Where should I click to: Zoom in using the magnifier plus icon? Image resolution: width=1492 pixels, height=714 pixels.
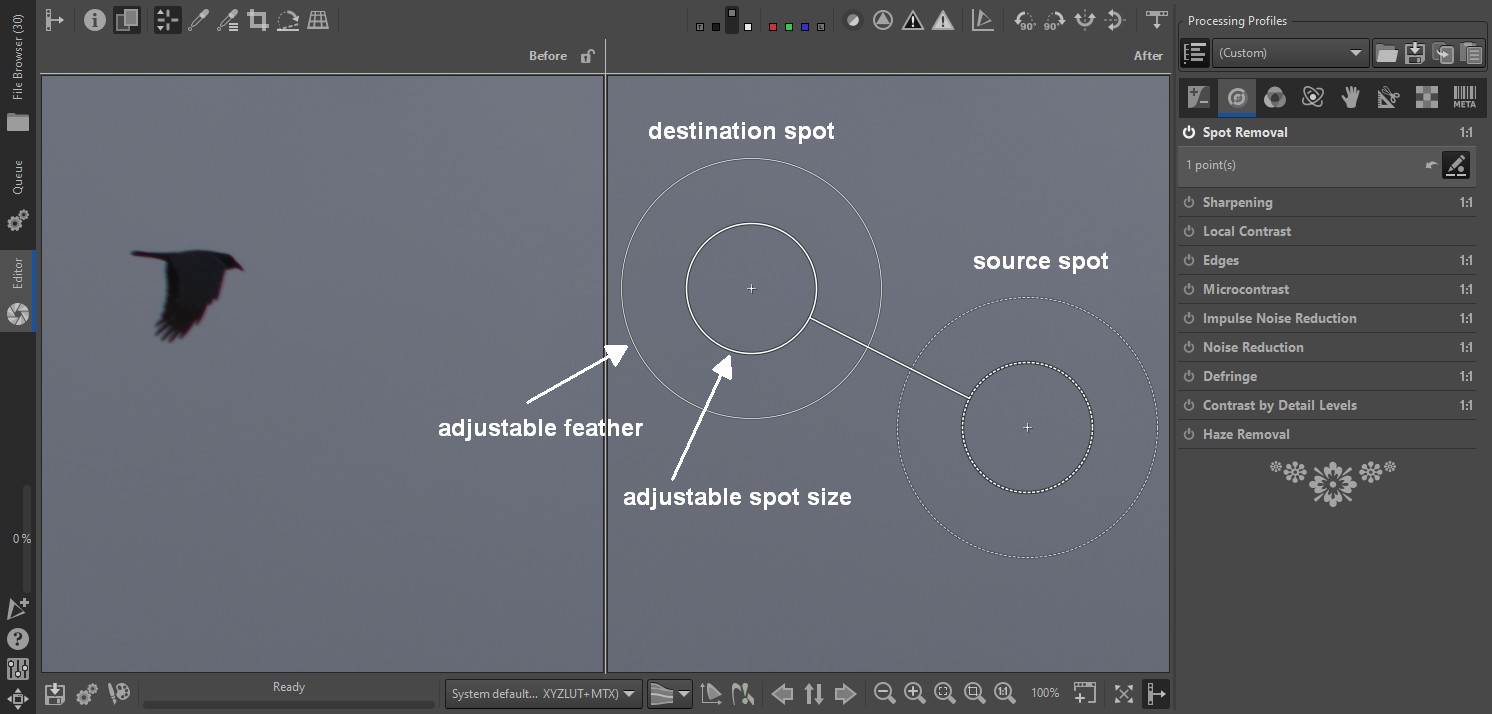coord(914,693)
